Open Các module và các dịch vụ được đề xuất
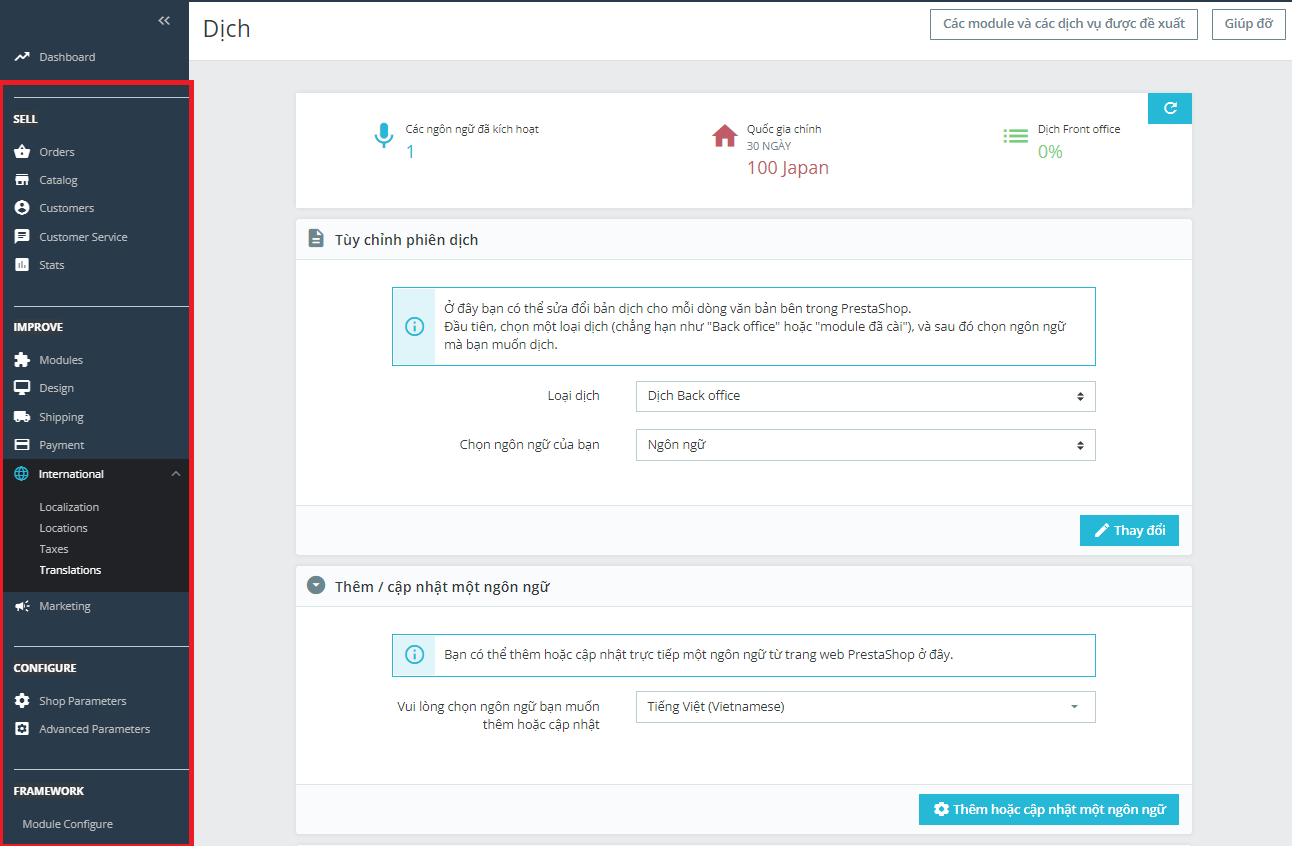The image size is (1292, 846). (1064, 24)
